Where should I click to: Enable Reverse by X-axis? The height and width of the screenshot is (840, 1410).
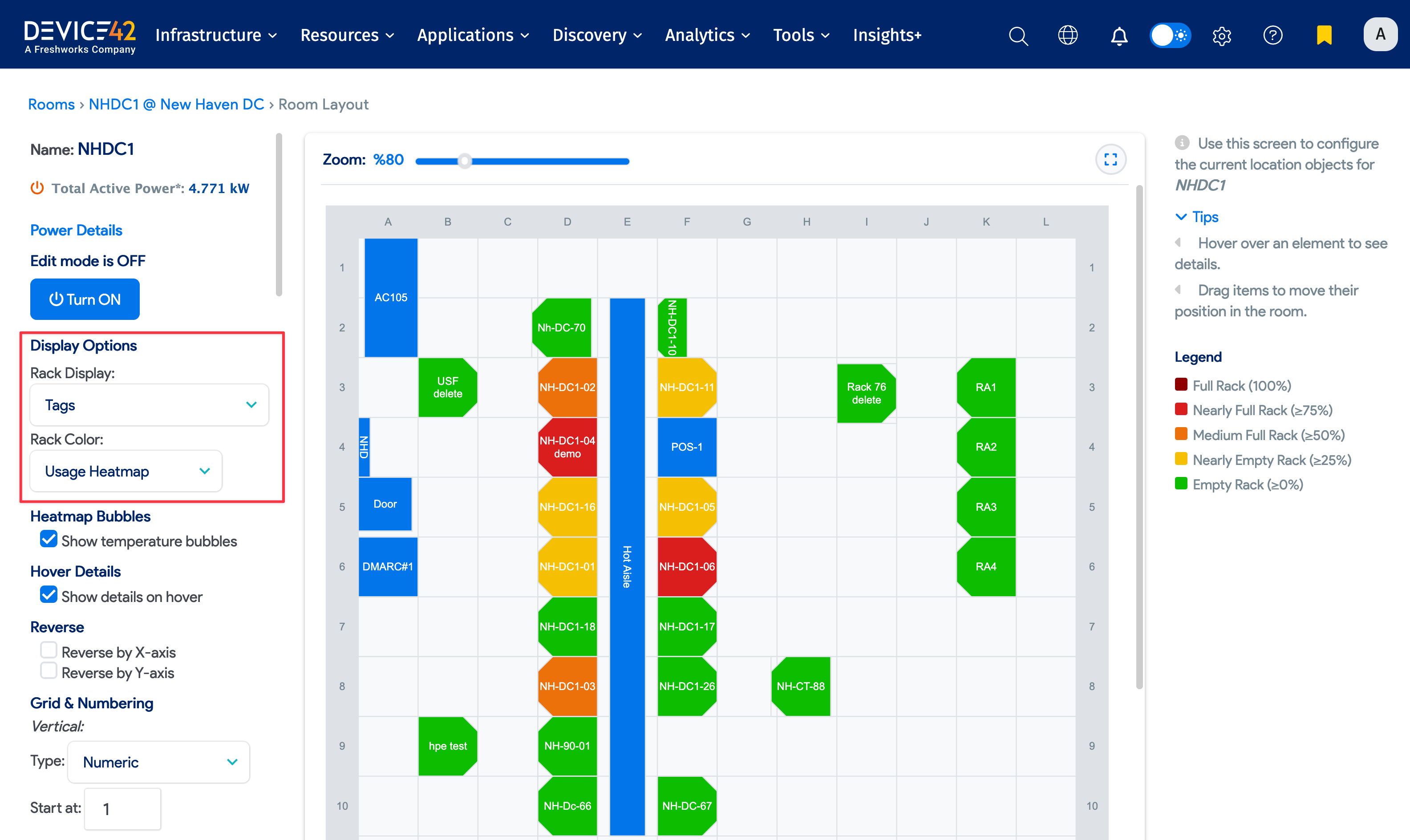point(49,650)
